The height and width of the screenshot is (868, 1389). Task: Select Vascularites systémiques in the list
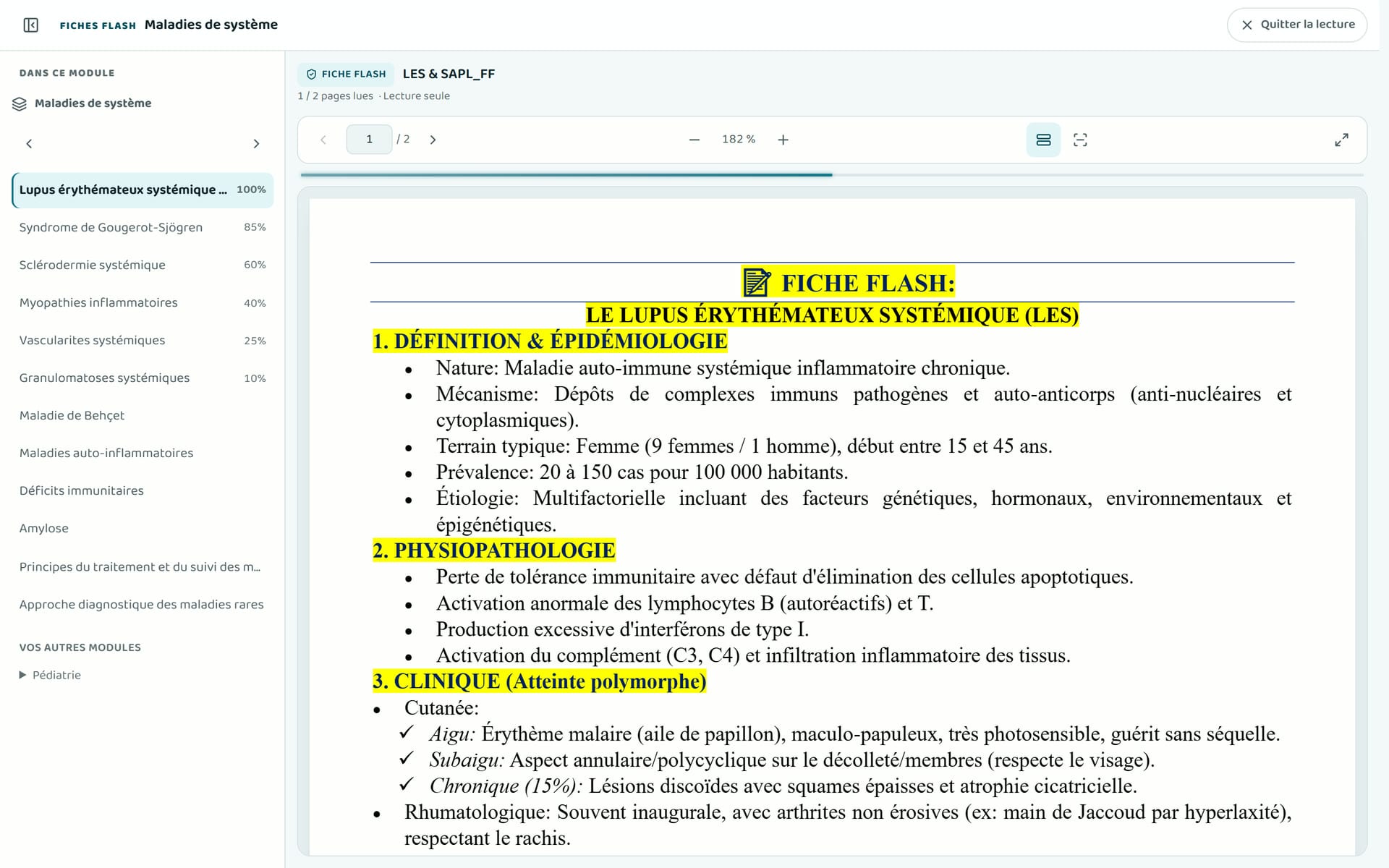click(x=143, y=340)
